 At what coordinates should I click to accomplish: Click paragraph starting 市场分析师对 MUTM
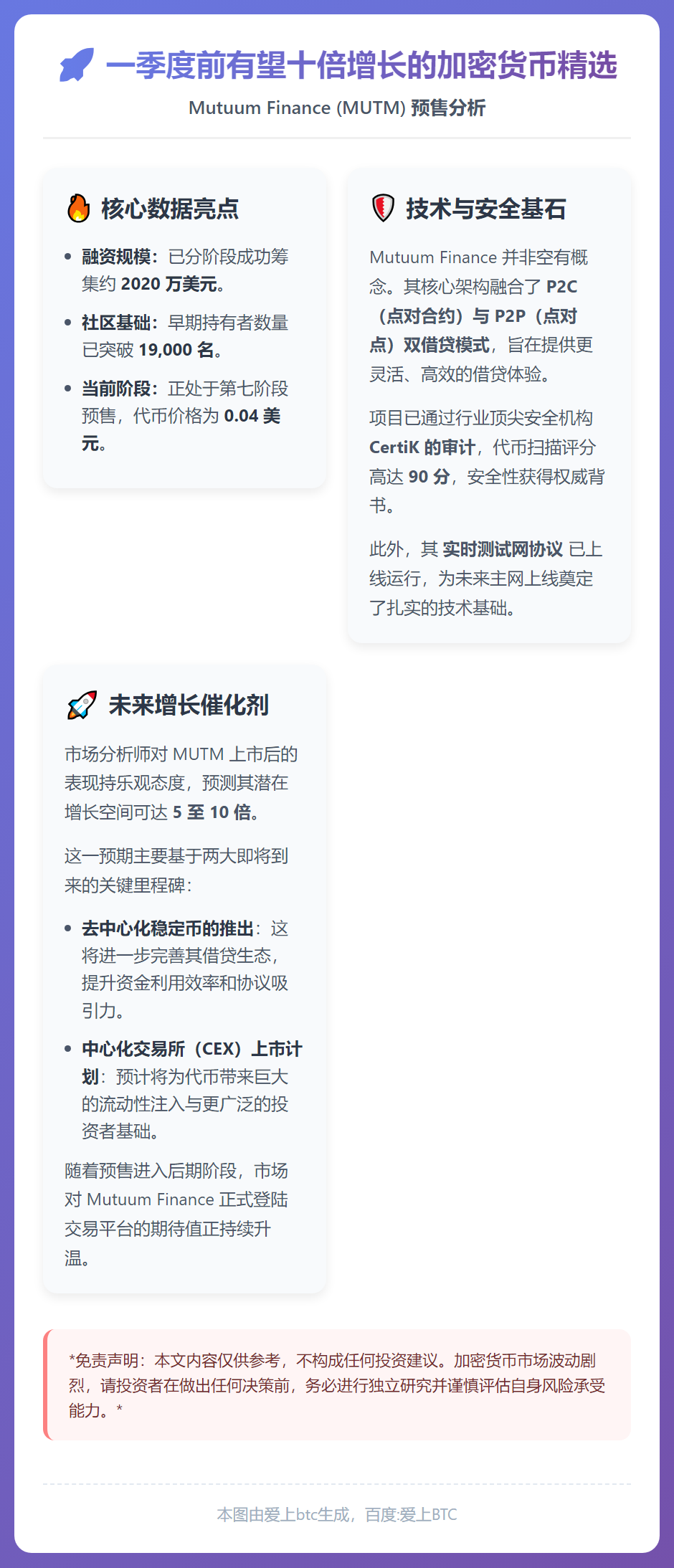181,783
